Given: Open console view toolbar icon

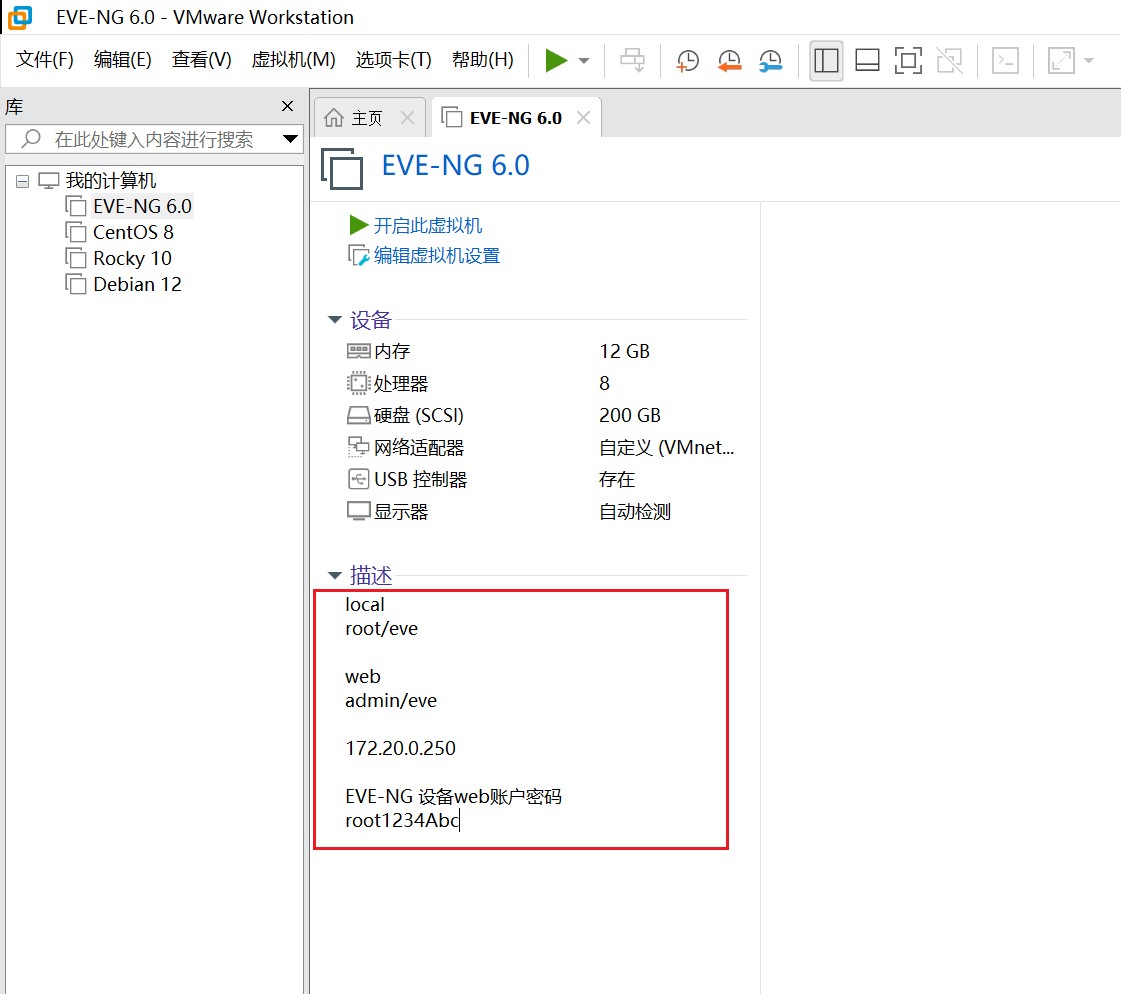Looking at the screenshot, I should 1005,60.
